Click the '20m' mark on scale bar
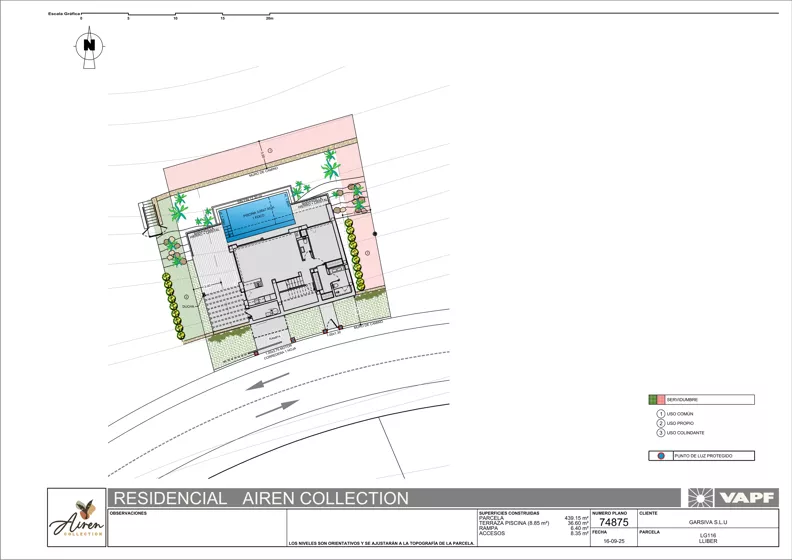This screenshot has width=792, height=560. pos(270,19)
